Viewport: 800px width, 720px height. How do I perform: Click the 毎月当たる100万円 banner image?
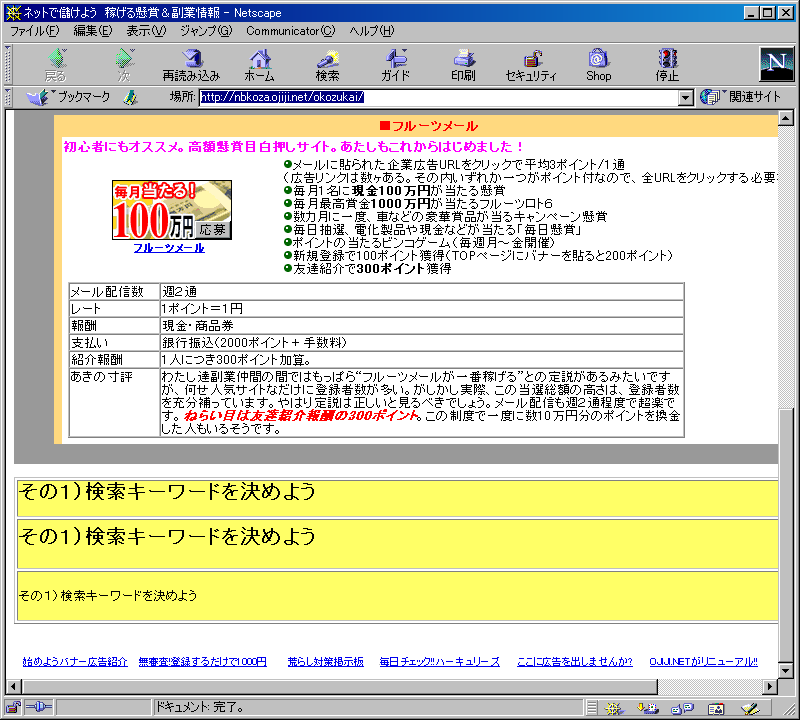(172, 210)
